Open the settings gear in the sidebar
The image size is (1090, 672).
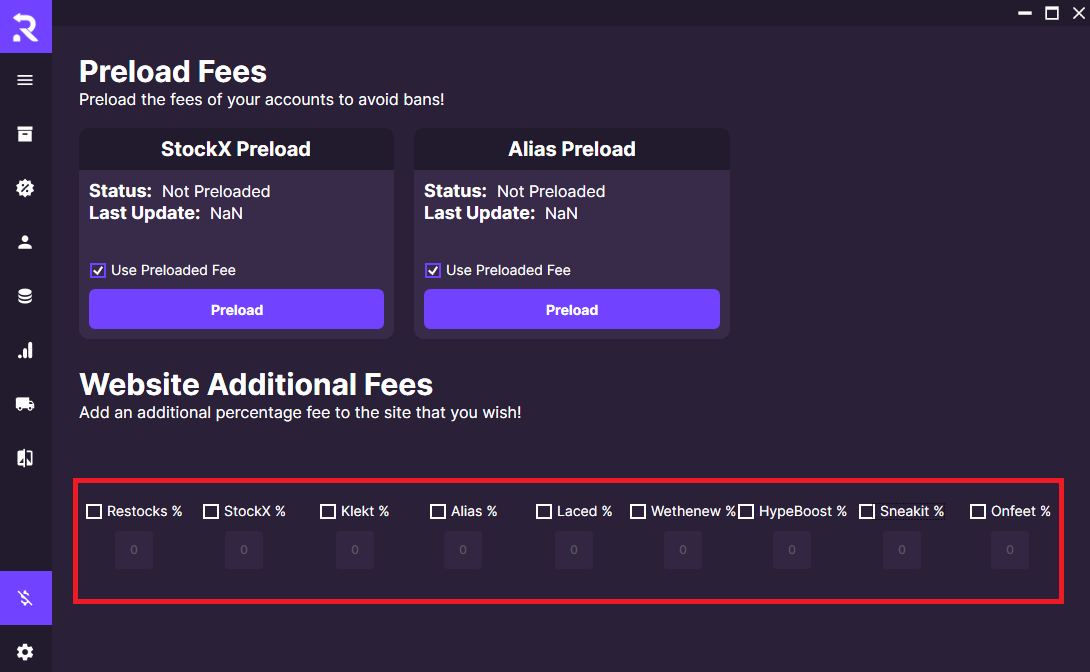pos(25,652)
